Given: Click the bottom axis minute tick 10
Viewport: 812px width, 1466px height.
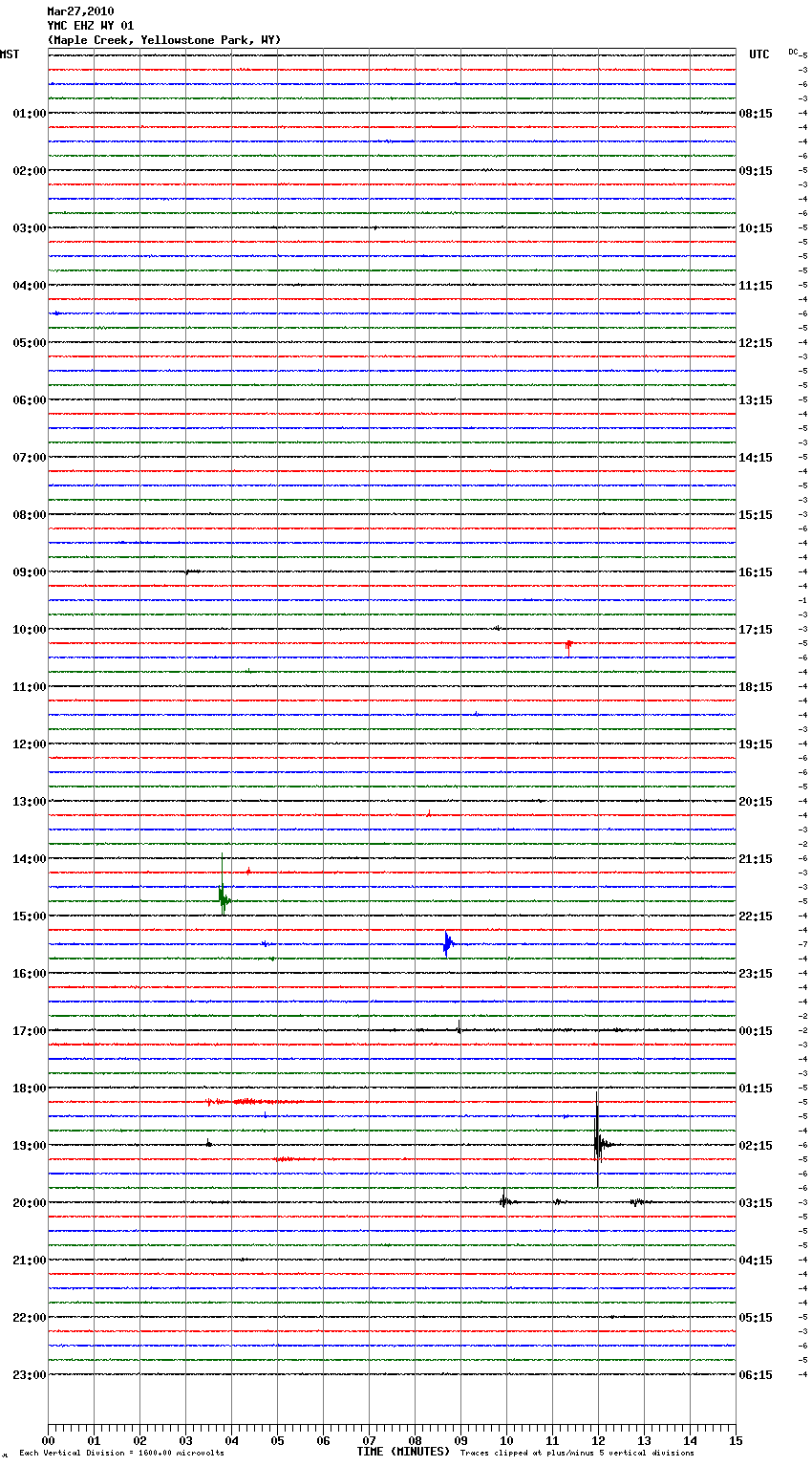Looking at the screenshot, I should pos(506,1440).
